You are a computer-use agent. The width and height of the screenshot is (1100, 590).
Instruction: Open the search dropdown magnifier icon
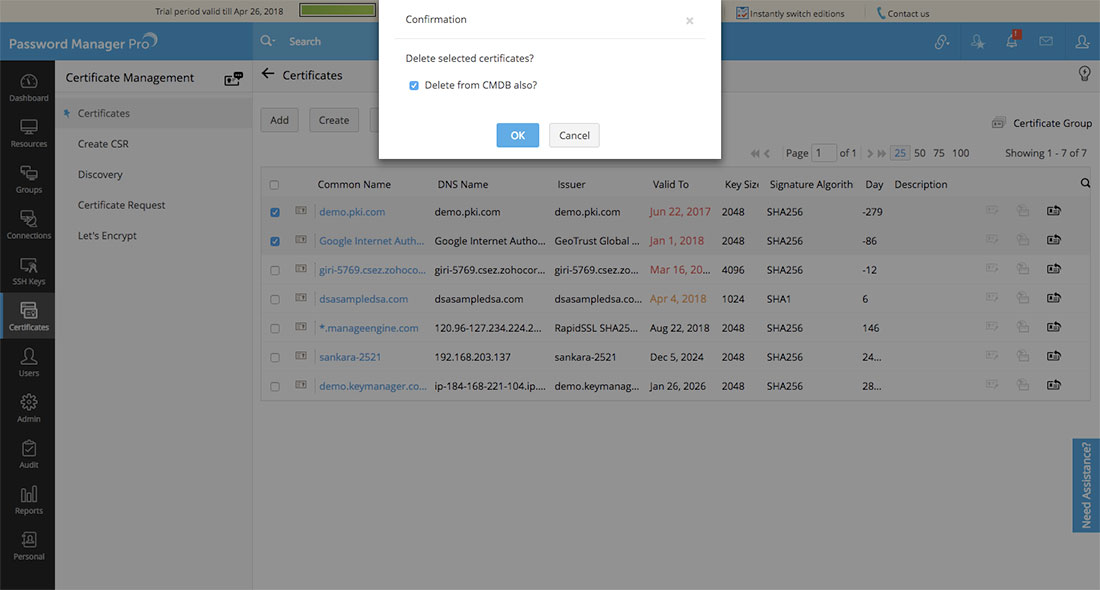(267, 41)
